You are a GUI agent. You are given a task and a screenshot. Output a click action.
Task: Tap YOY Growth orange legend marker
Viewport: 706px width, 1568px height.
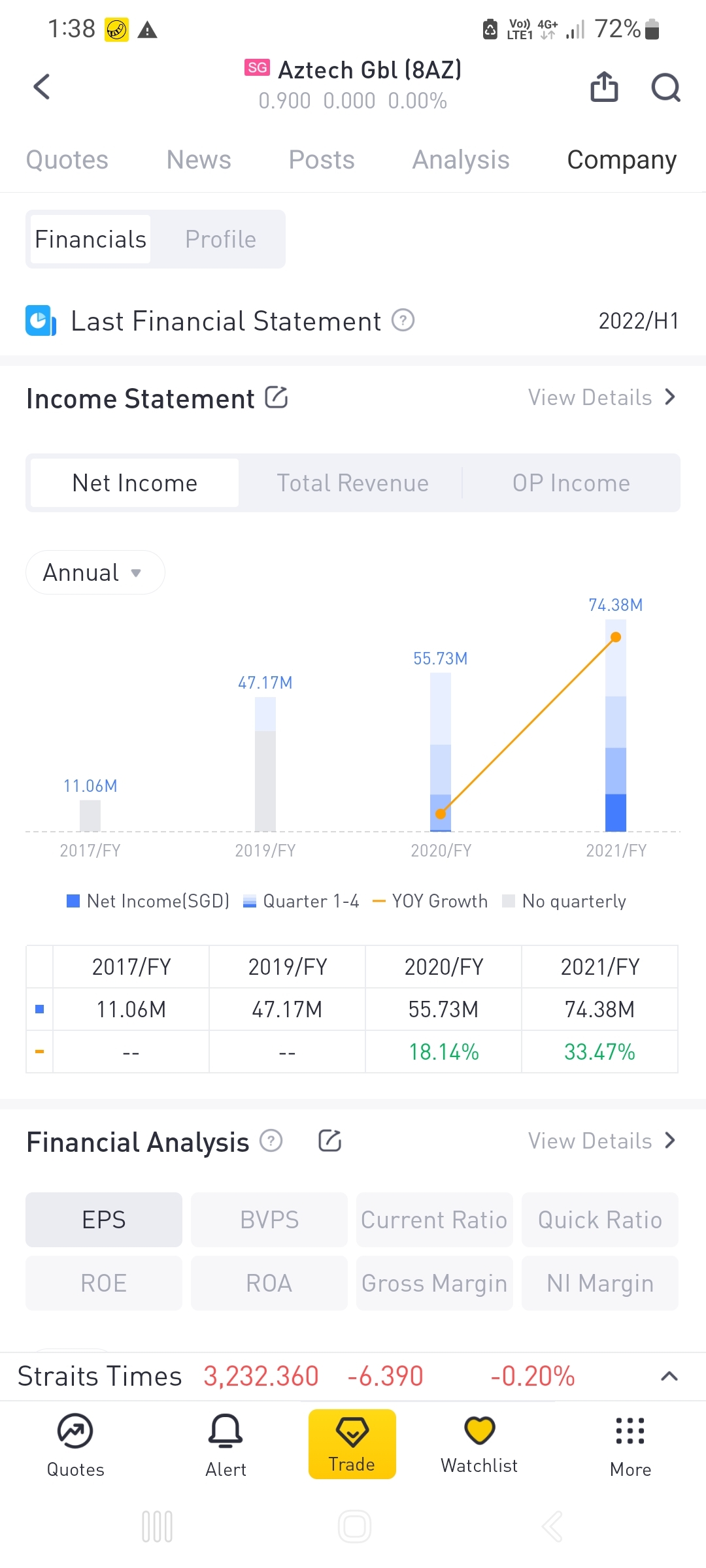coord(378,901)
